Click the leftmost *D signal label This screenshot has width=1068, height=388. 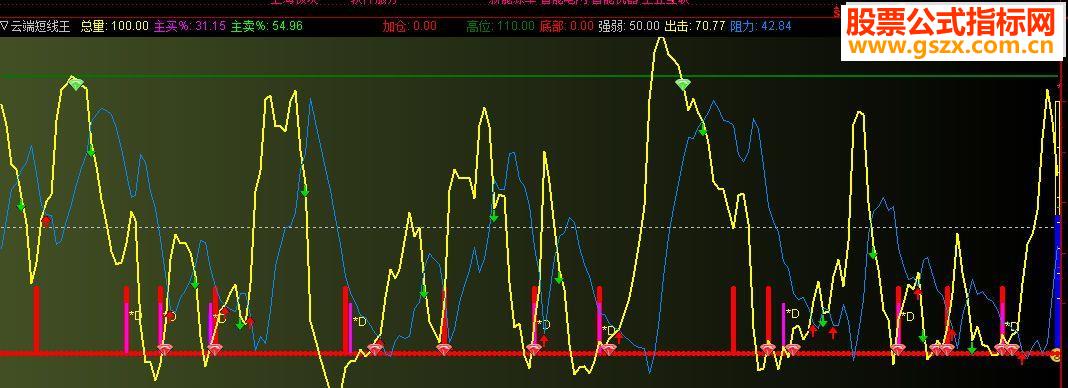tap(135, 315)
